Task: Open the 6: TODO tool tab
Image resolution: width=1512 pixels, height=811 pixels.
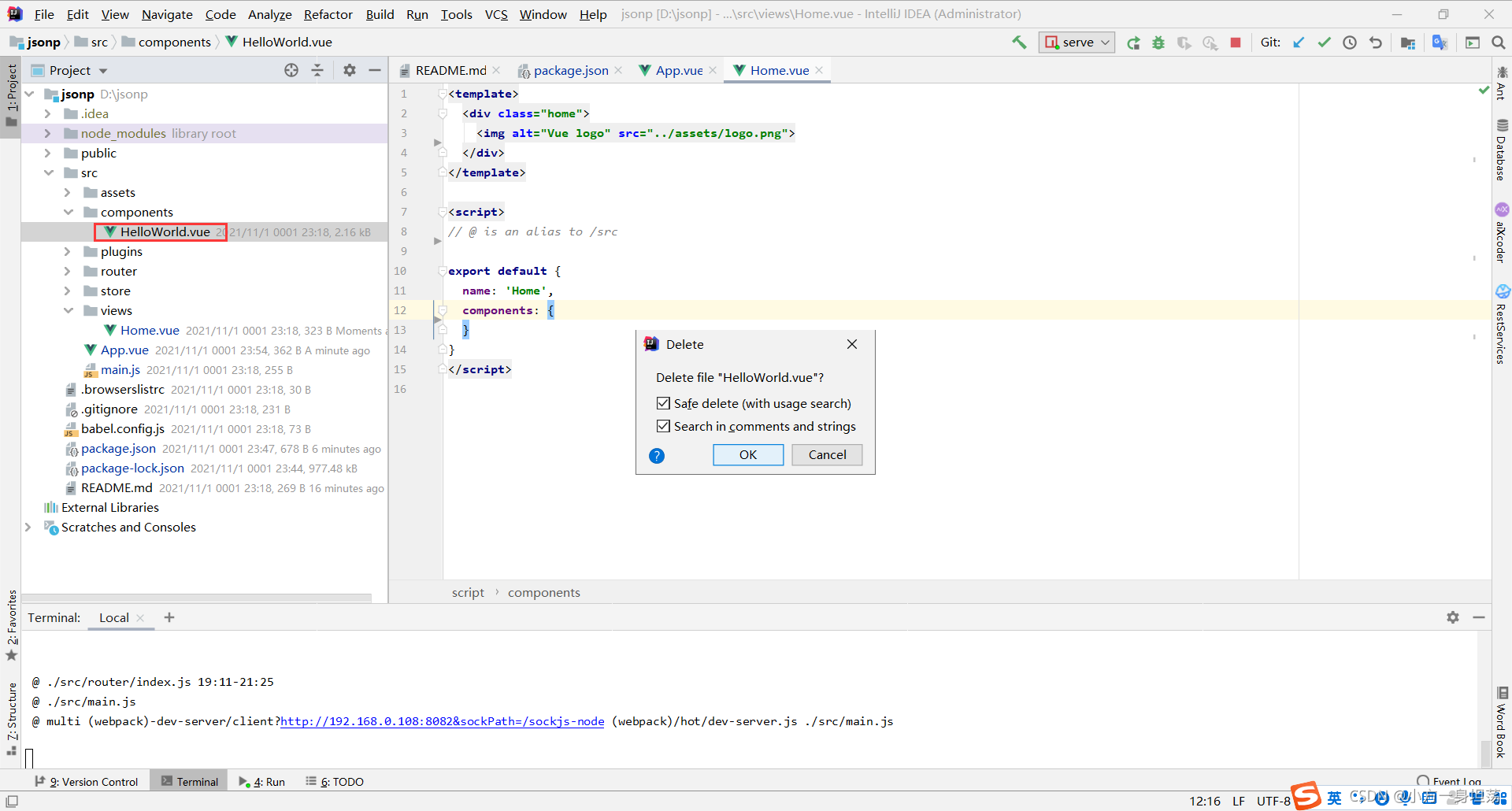Action: pos(335,781)
